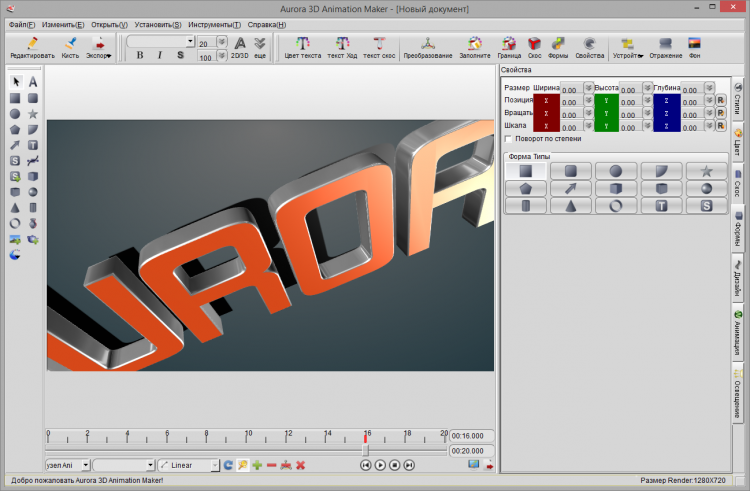Select the text tool in left toolbox
The width and height of the screenshot is (750, 491).
point(33,82)
